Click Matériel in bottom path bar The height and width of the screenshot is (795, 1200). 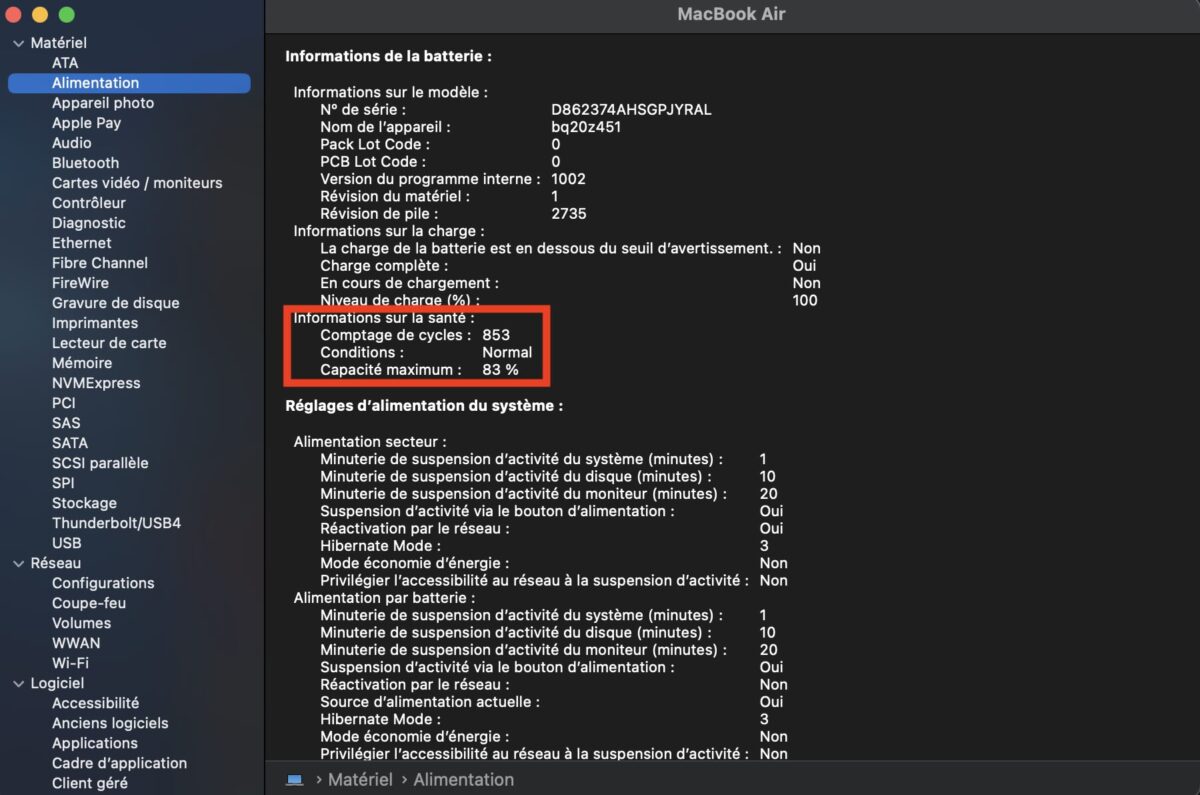360,779
